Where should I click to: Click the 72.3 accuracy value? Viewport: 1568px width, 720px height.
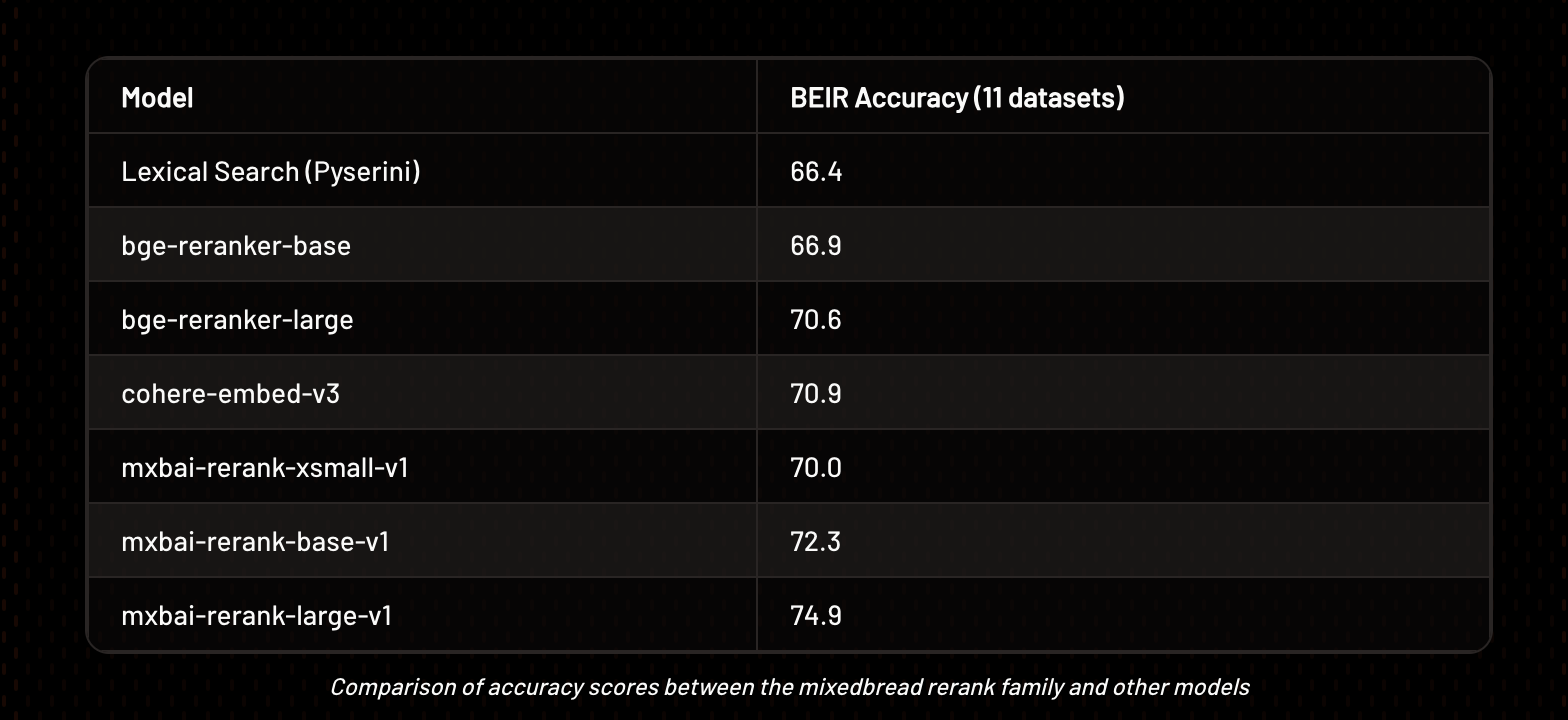816,542
